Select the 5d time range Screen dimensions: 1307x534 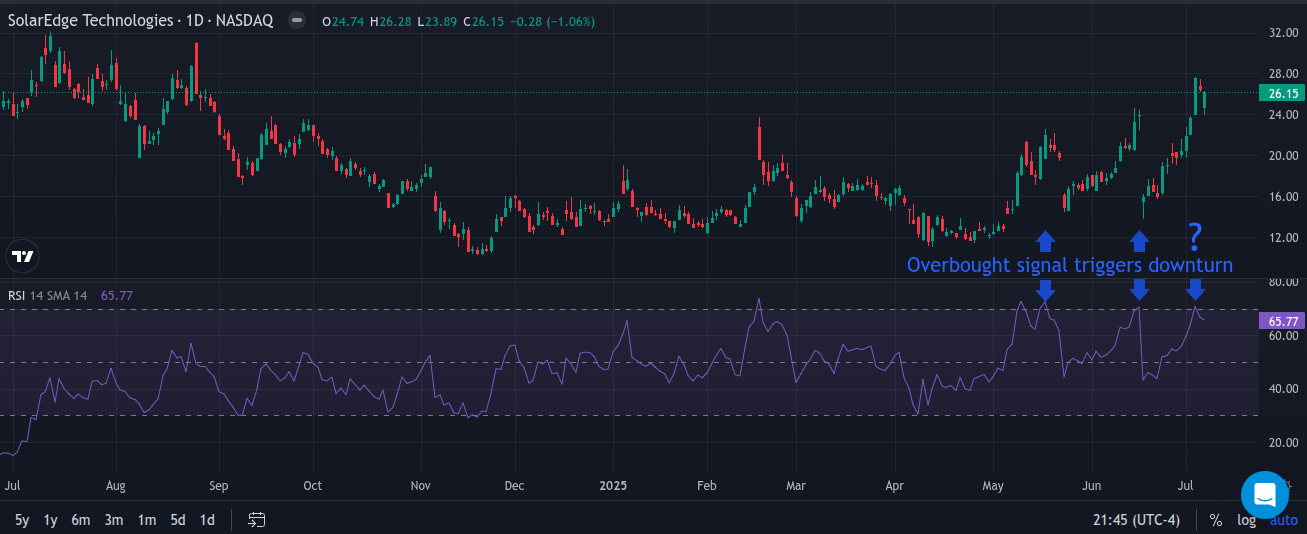pos(178,520)
